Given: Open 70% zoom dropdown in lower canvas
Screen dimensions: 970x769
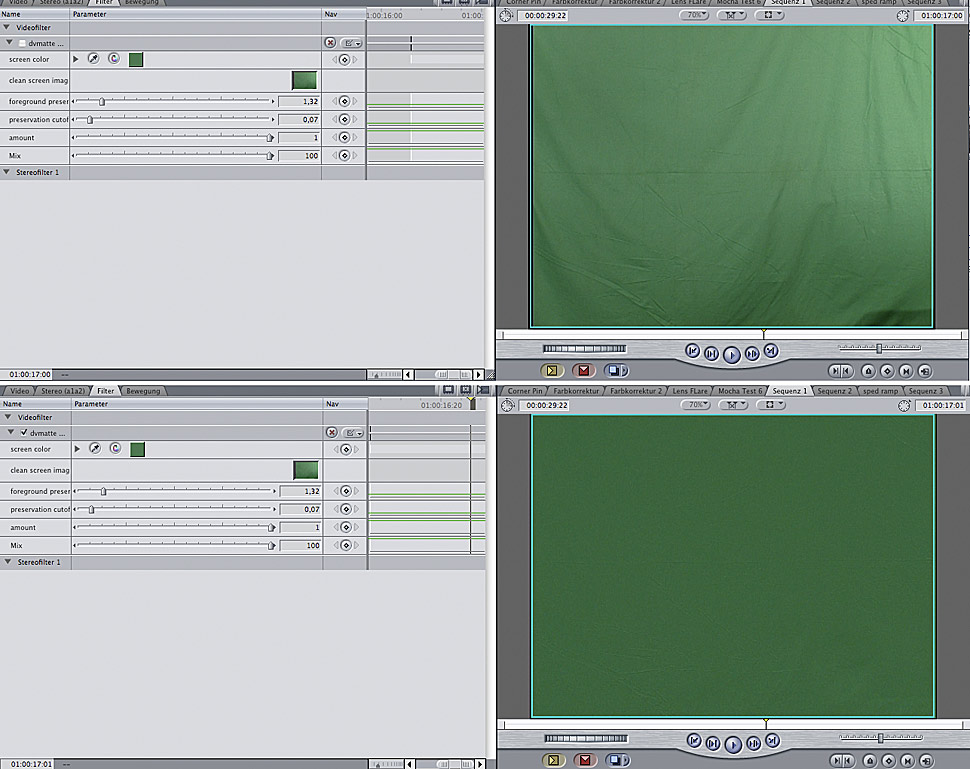Looking at the screenshot, I should [x=694, y=405].
